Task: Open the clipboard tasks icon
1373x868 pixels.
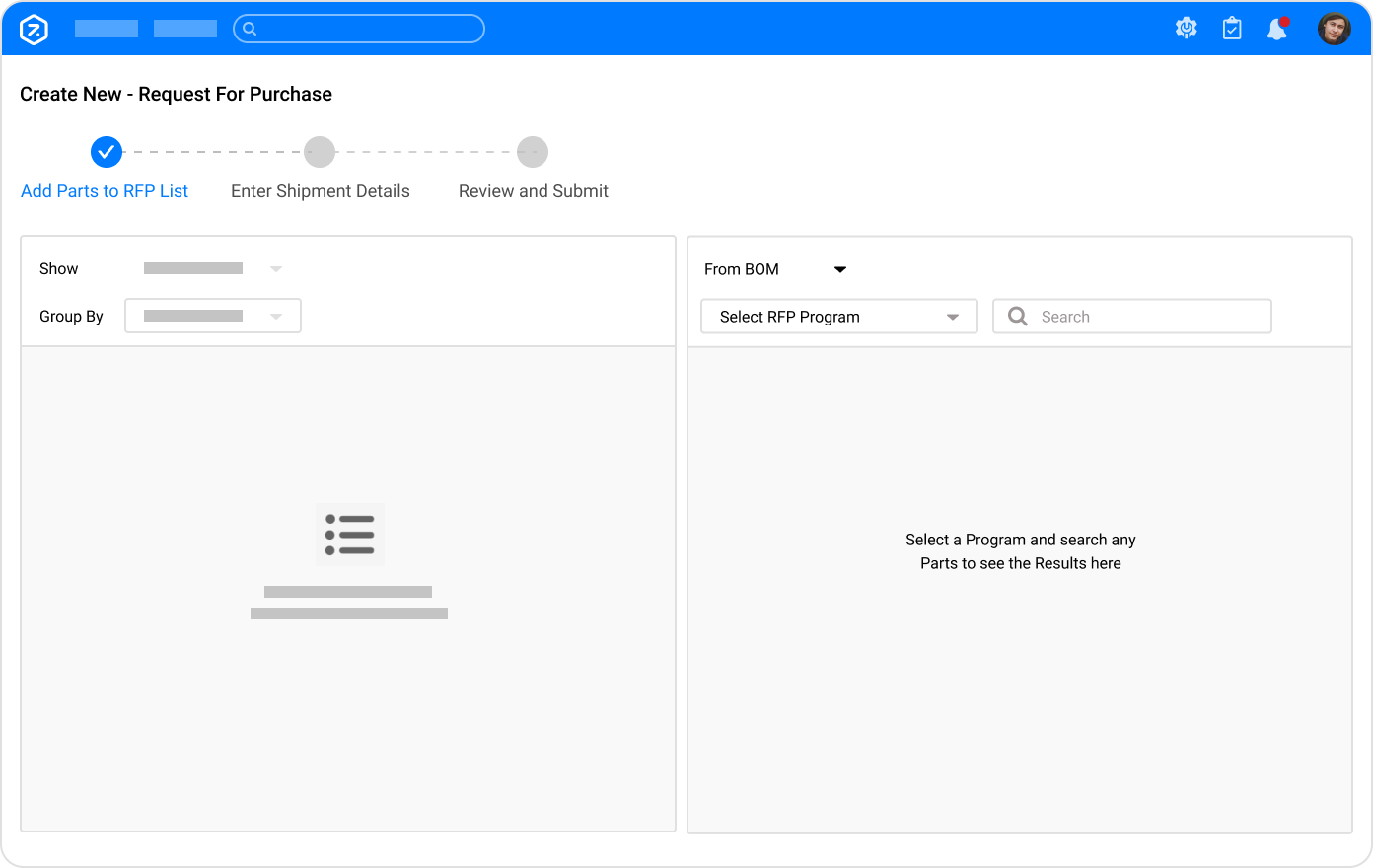Action: point(1232,29)
